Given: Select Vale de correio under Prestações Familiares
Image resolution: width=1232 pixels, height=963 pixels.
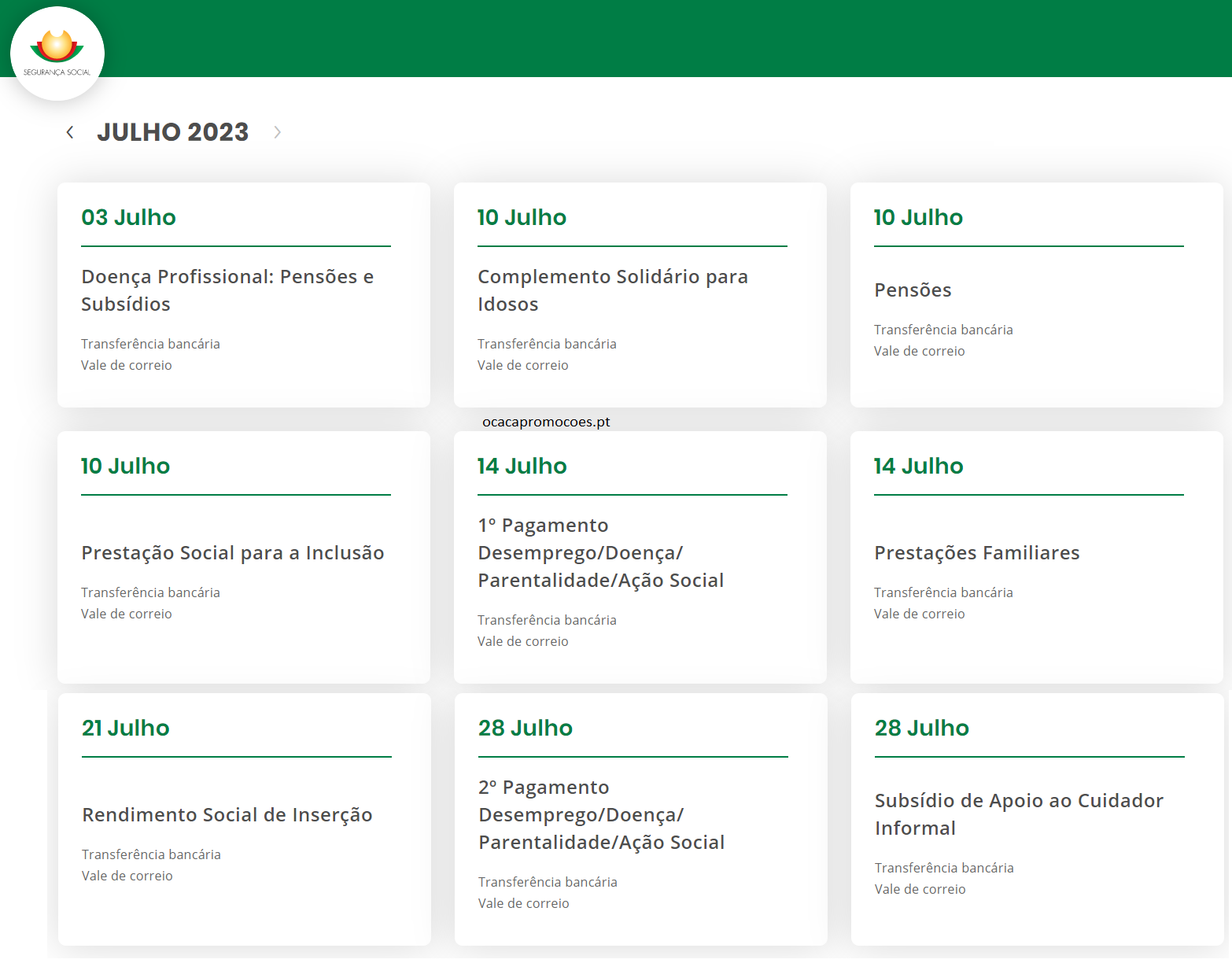Looking at the screenshot, I should click(x=919, y=614).
